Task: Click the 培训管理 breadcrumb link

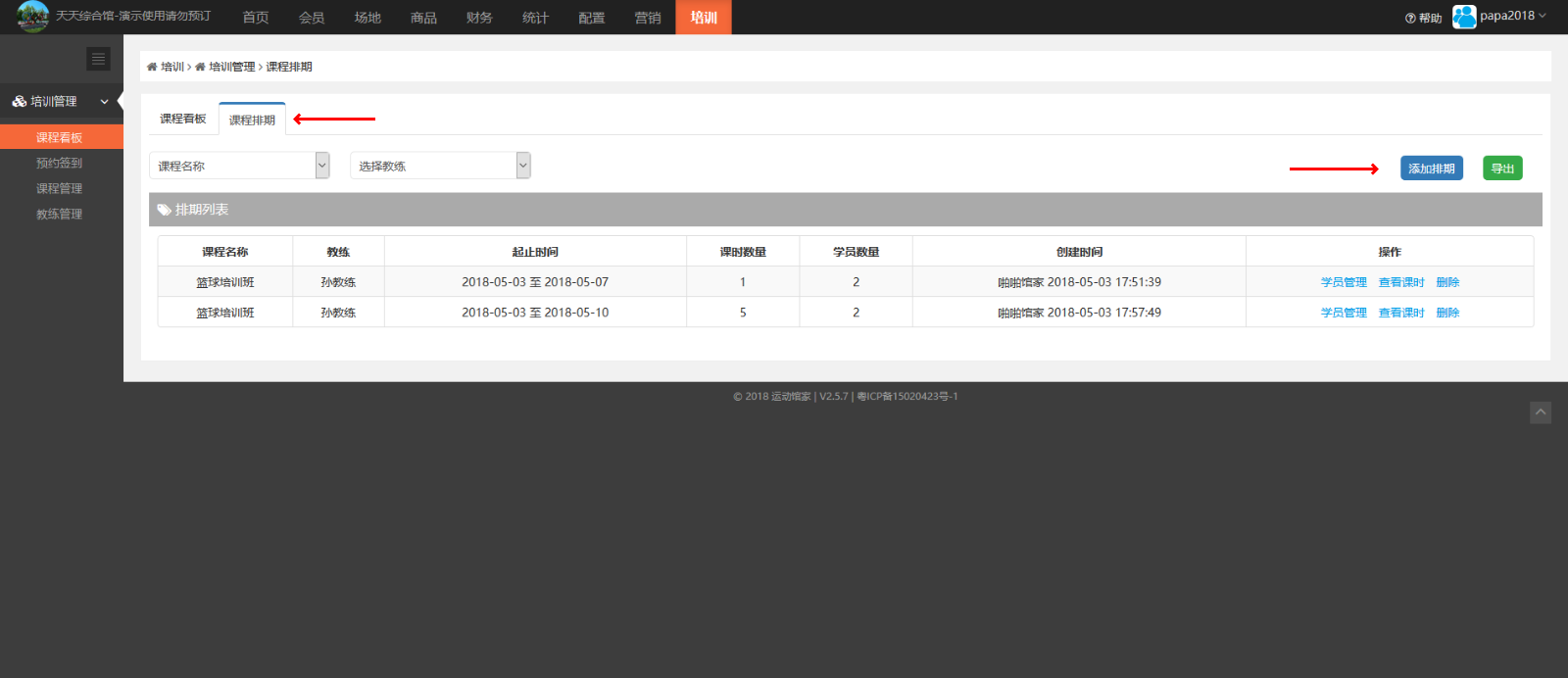Action: [x=232, y=67]
